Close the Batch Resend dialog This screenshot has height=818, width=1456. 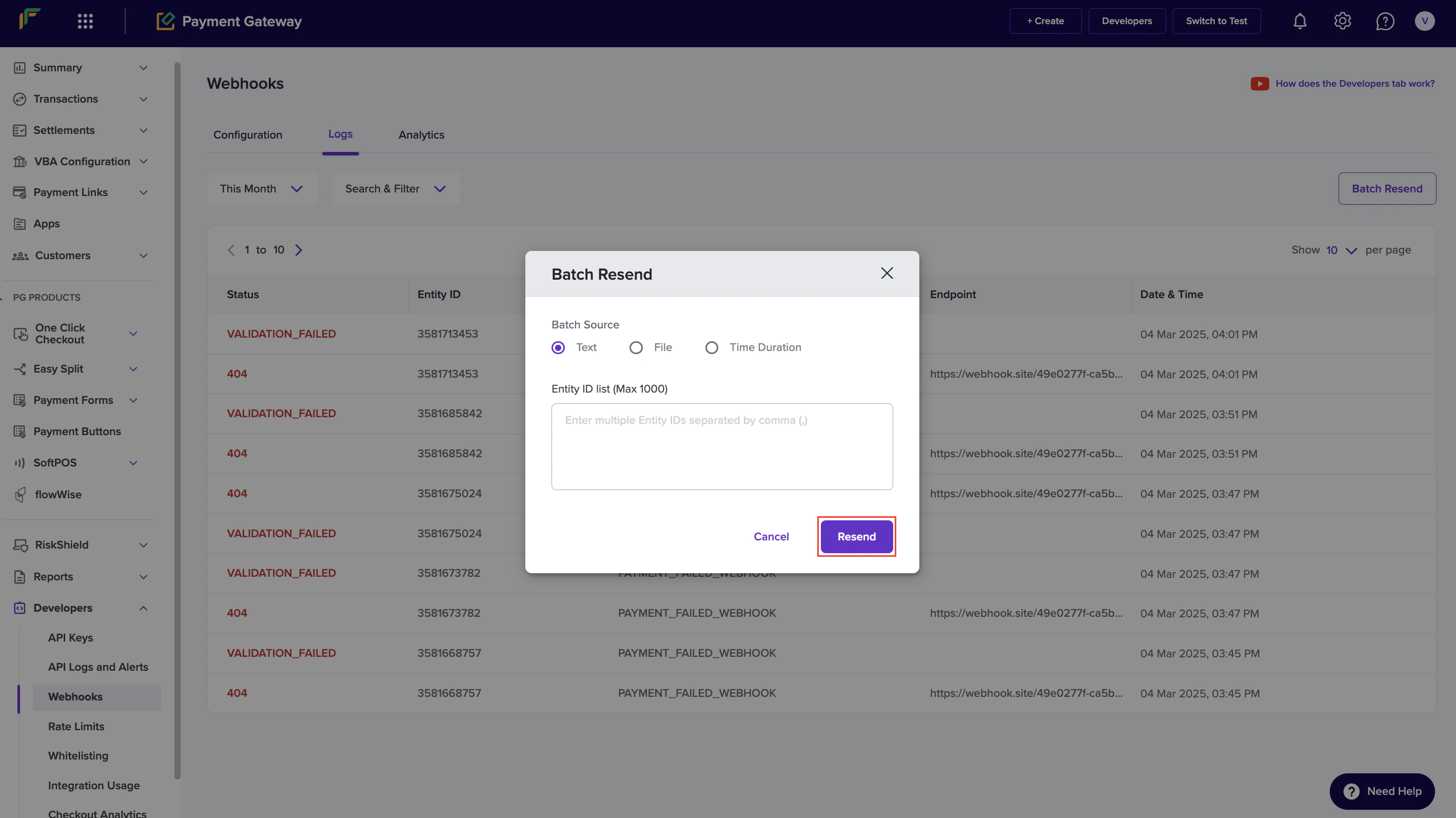pyautogui.click(x=886, y=273)
